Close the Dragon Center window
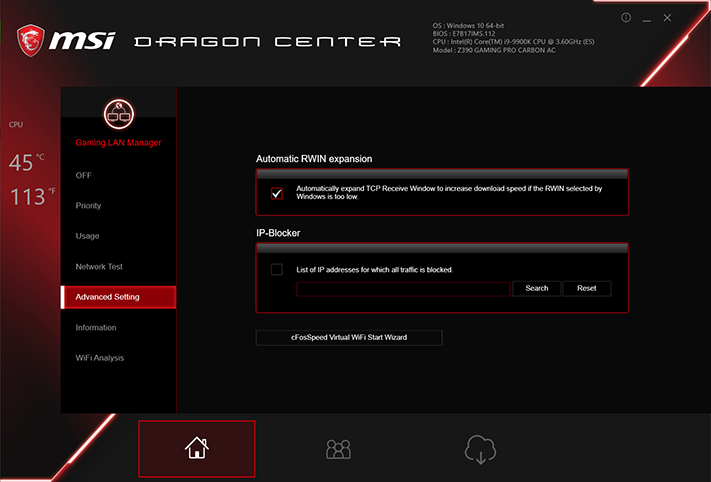This screenshot has height=482, width=711. click(x=667, y=18)
